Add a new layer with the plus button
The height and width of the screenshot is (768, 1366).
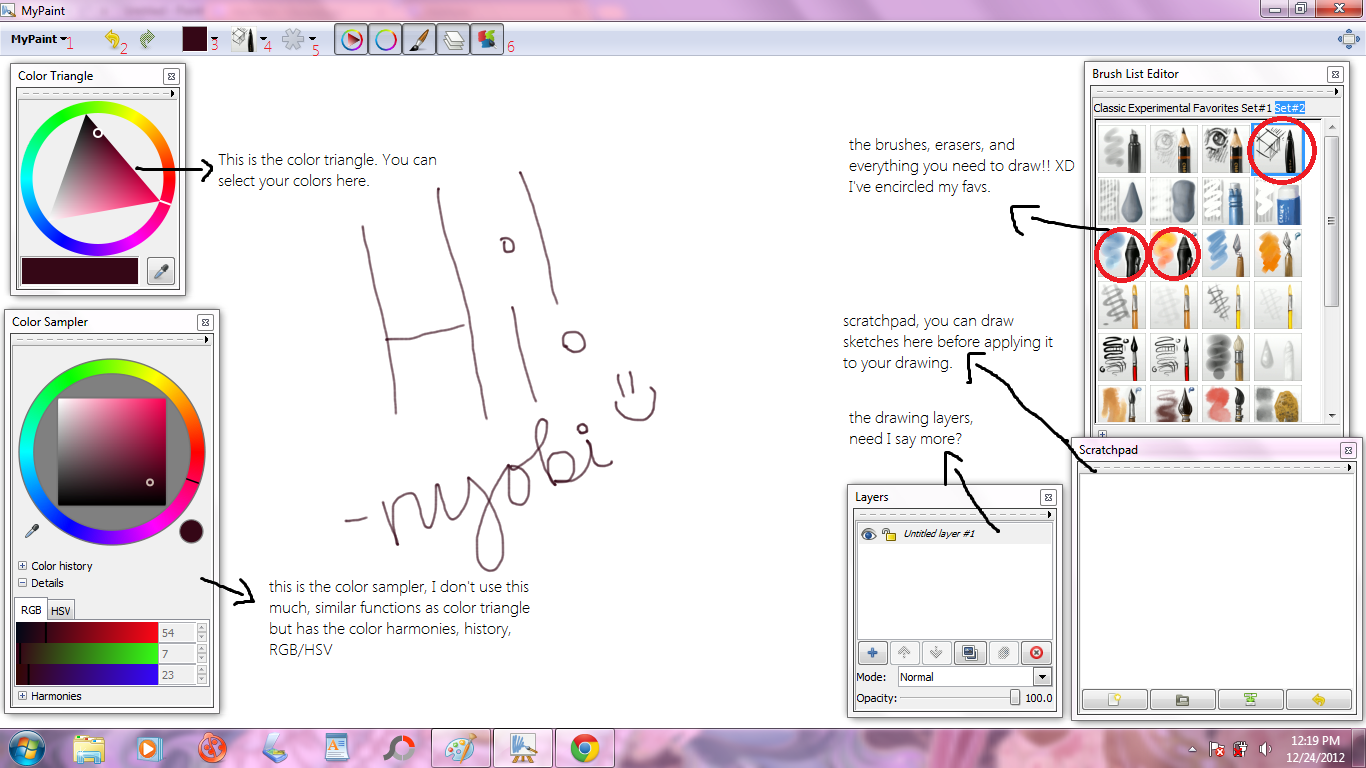(872, 652)
